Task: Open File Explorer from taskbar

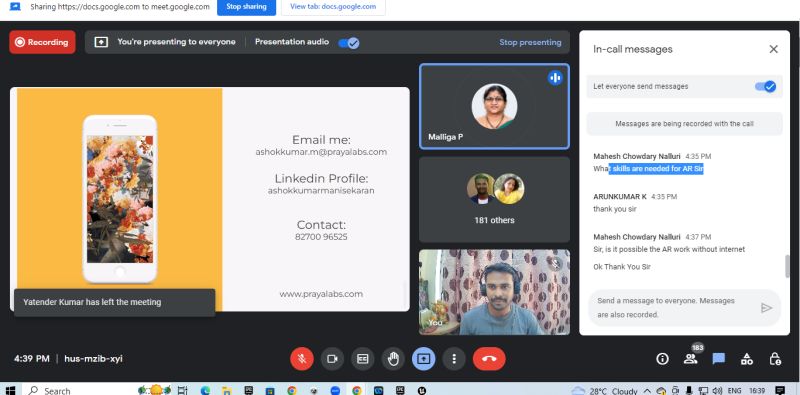Action: 227,390
